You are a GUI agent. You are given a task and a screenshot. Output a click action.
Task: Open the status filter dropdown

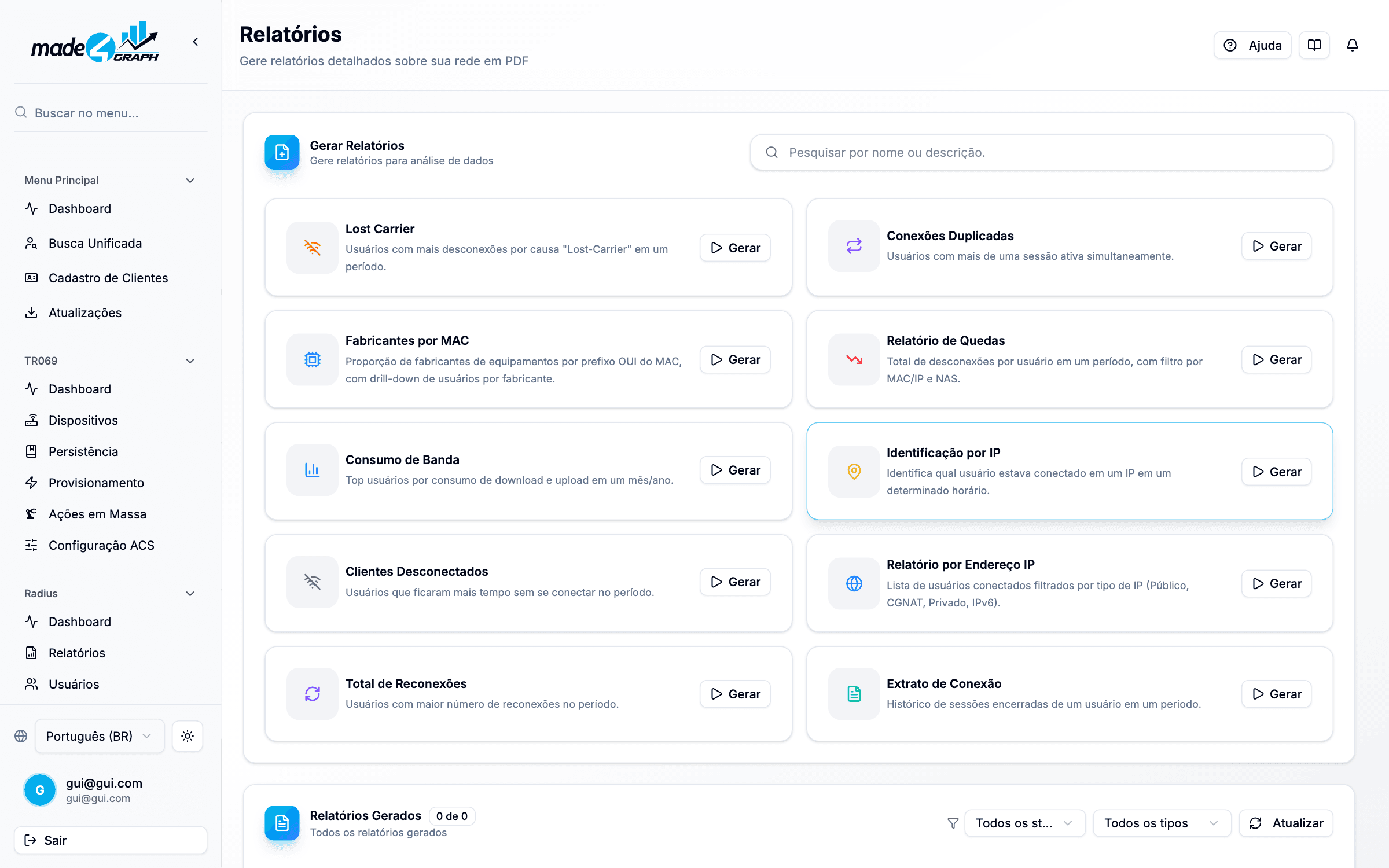(1024, 823)
